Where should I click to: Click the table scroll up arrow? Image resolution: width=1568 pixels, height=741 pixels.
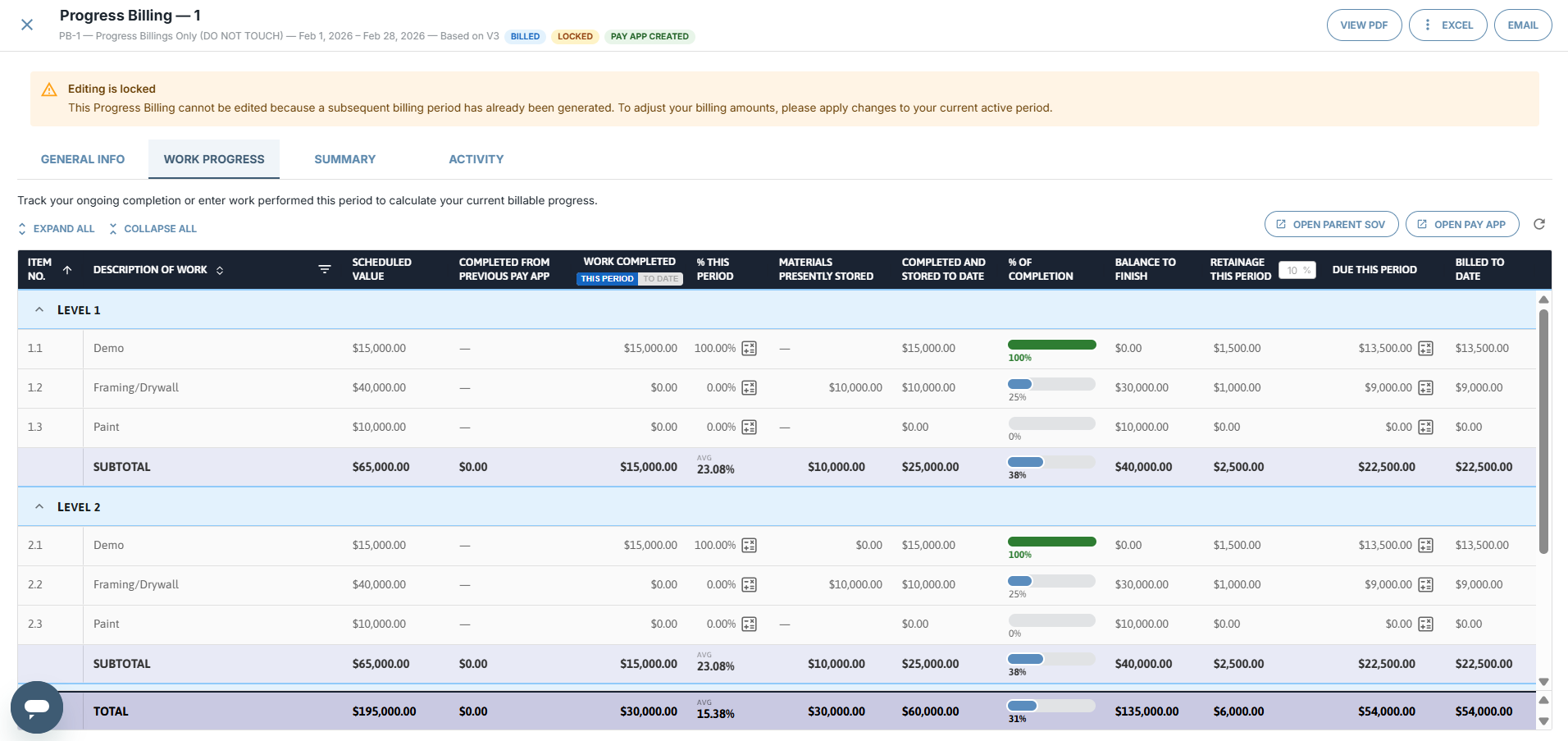point(1543,300)
